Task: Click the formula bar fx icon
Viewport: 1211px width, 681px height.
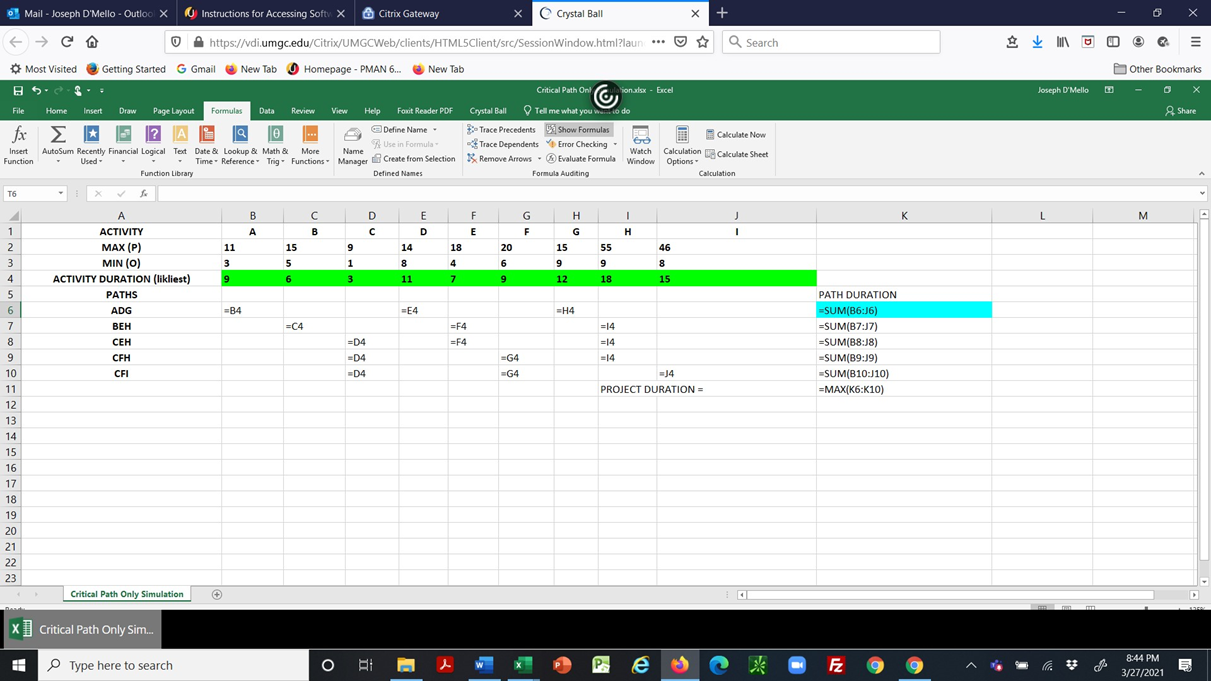Action: (x=144, y=194)
